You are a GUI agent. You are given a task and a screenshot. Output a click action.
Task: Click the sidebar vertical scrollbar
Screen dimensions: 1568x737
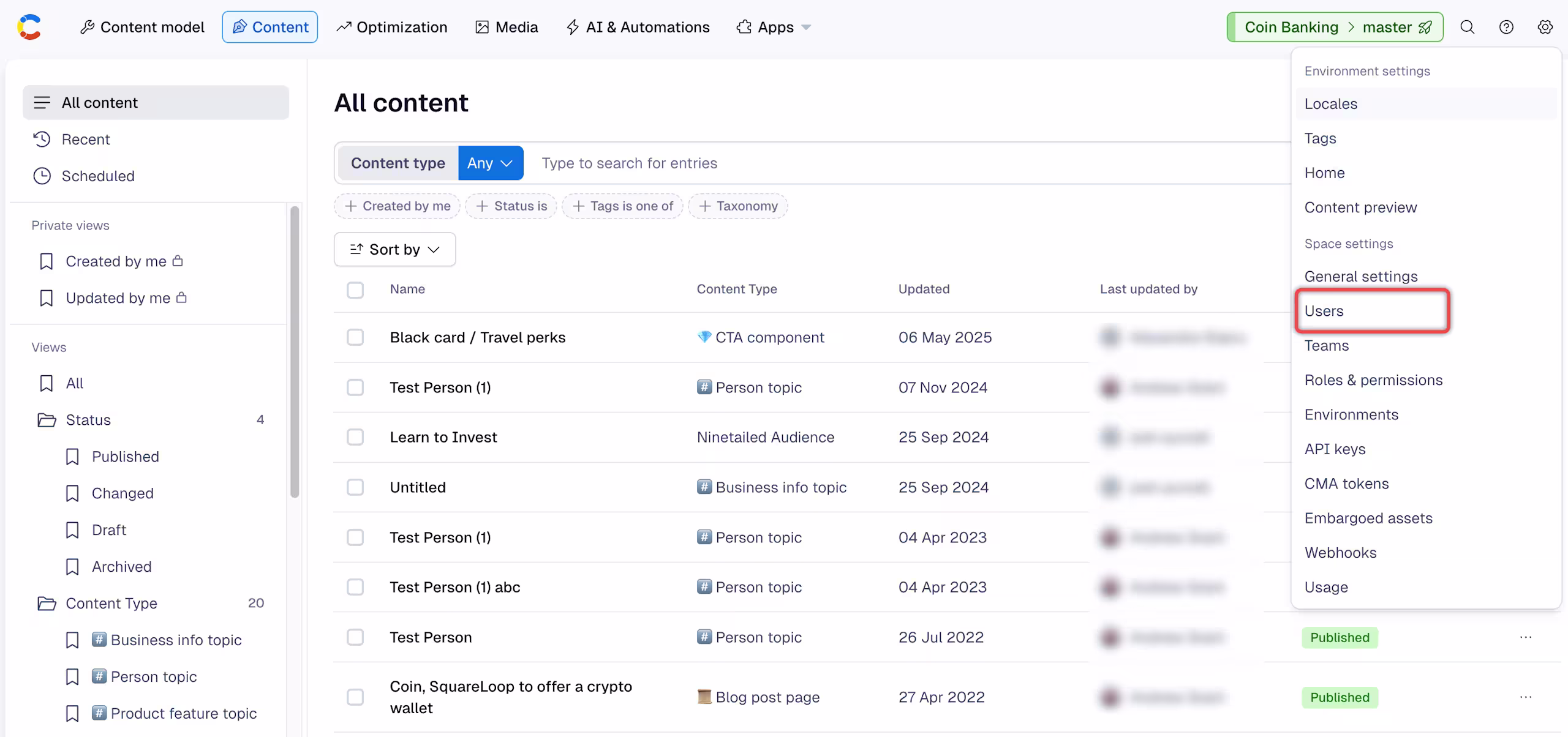tap(295, 352)
